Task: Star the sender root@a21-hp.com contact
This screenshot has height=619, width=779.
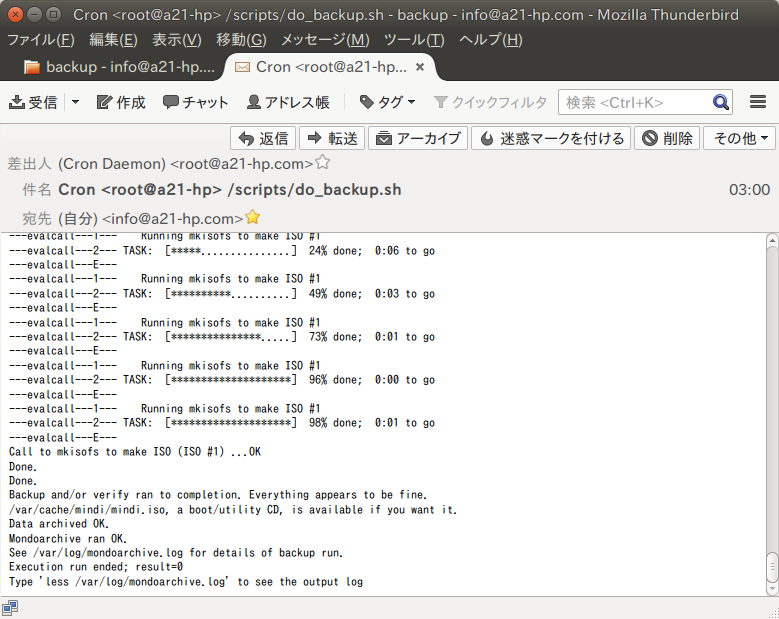Action: click(x=323, y=162)
